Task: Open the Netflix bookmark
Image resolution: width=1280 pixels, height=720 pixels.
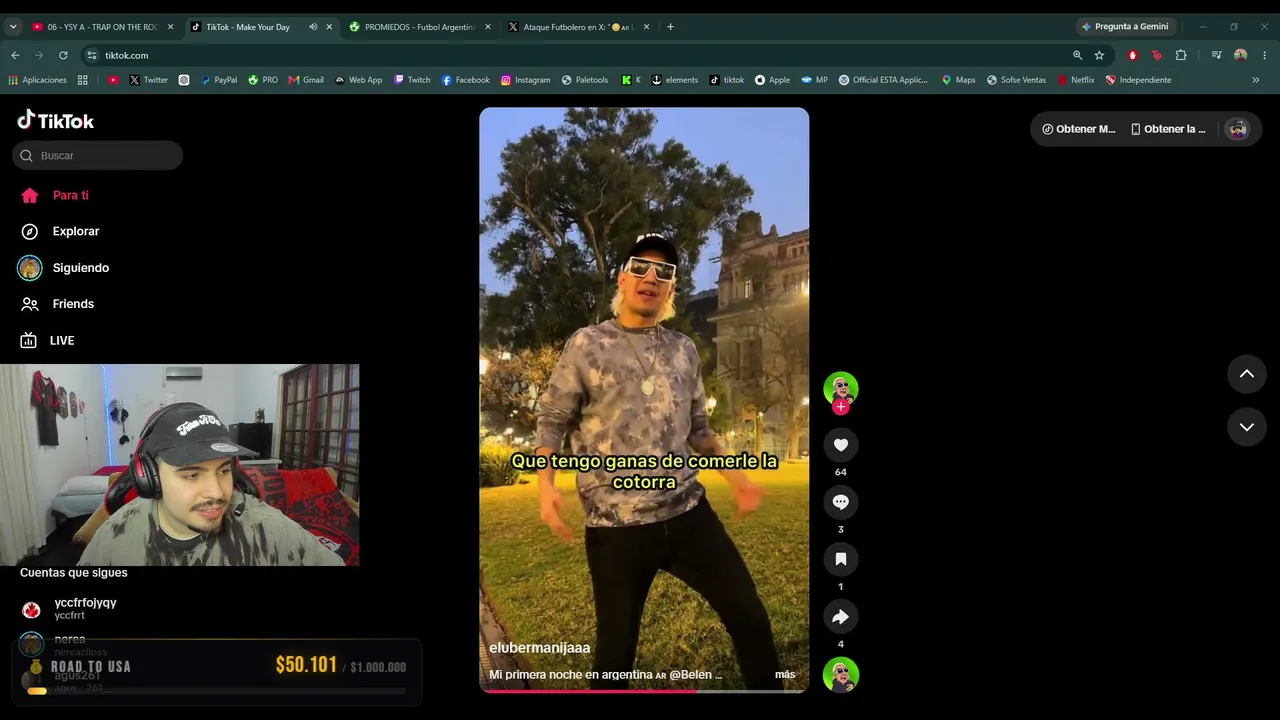Action: [x=1076, y=80]
